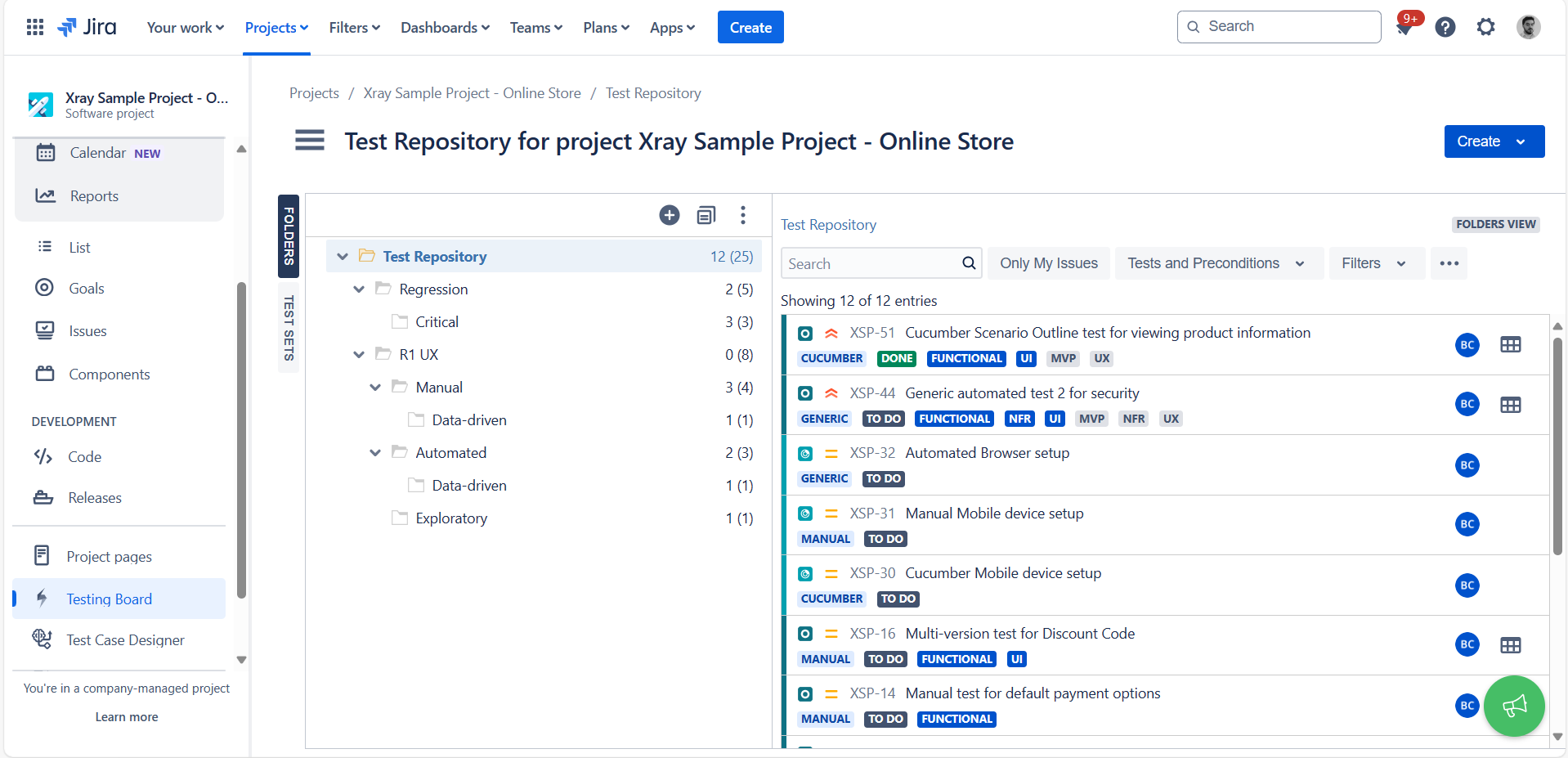Click the Learn more link

coord(127,717)
